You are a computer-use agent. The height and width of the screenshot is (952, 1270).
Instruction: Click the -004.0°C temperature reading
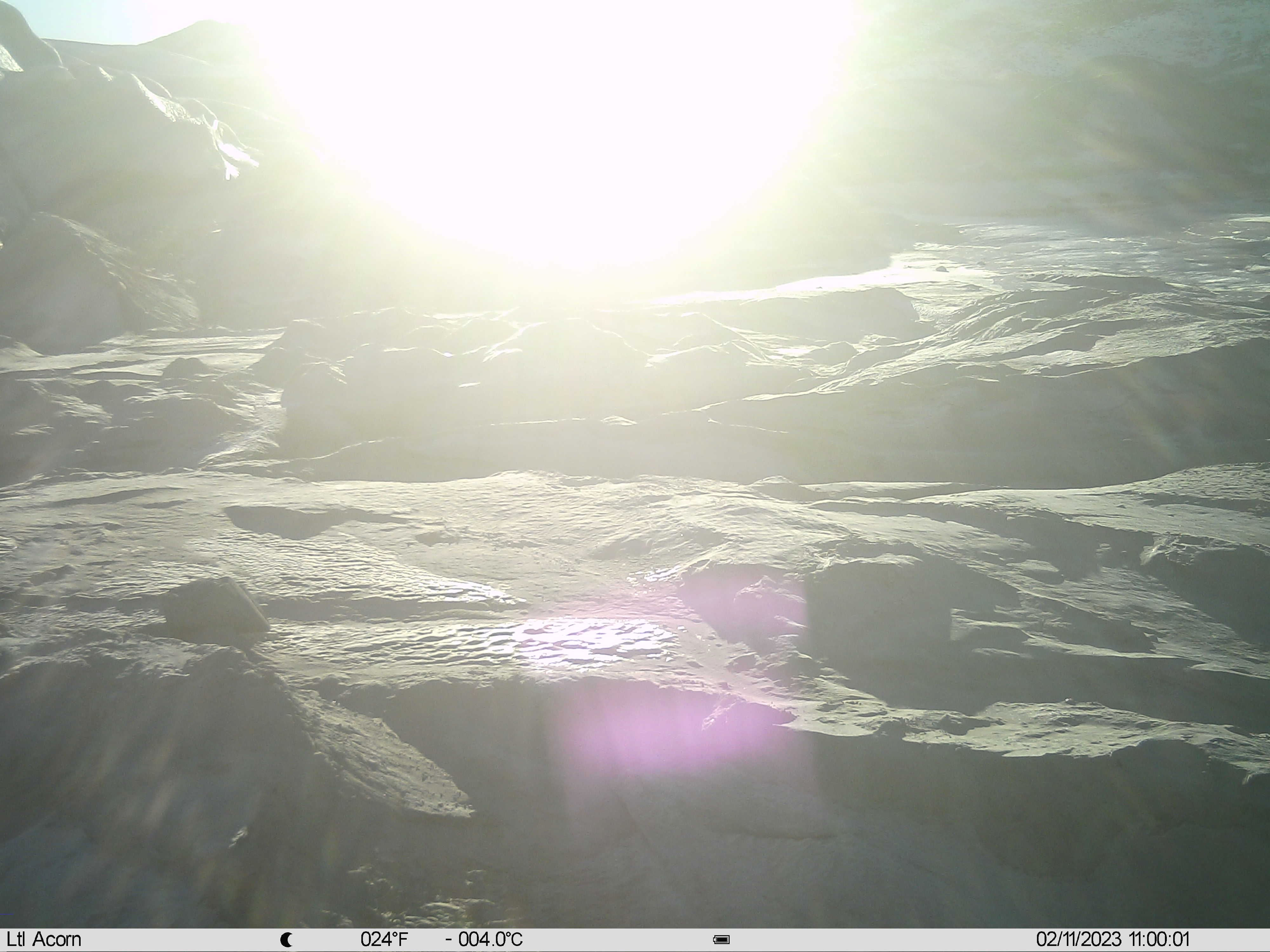pos(484,939)
